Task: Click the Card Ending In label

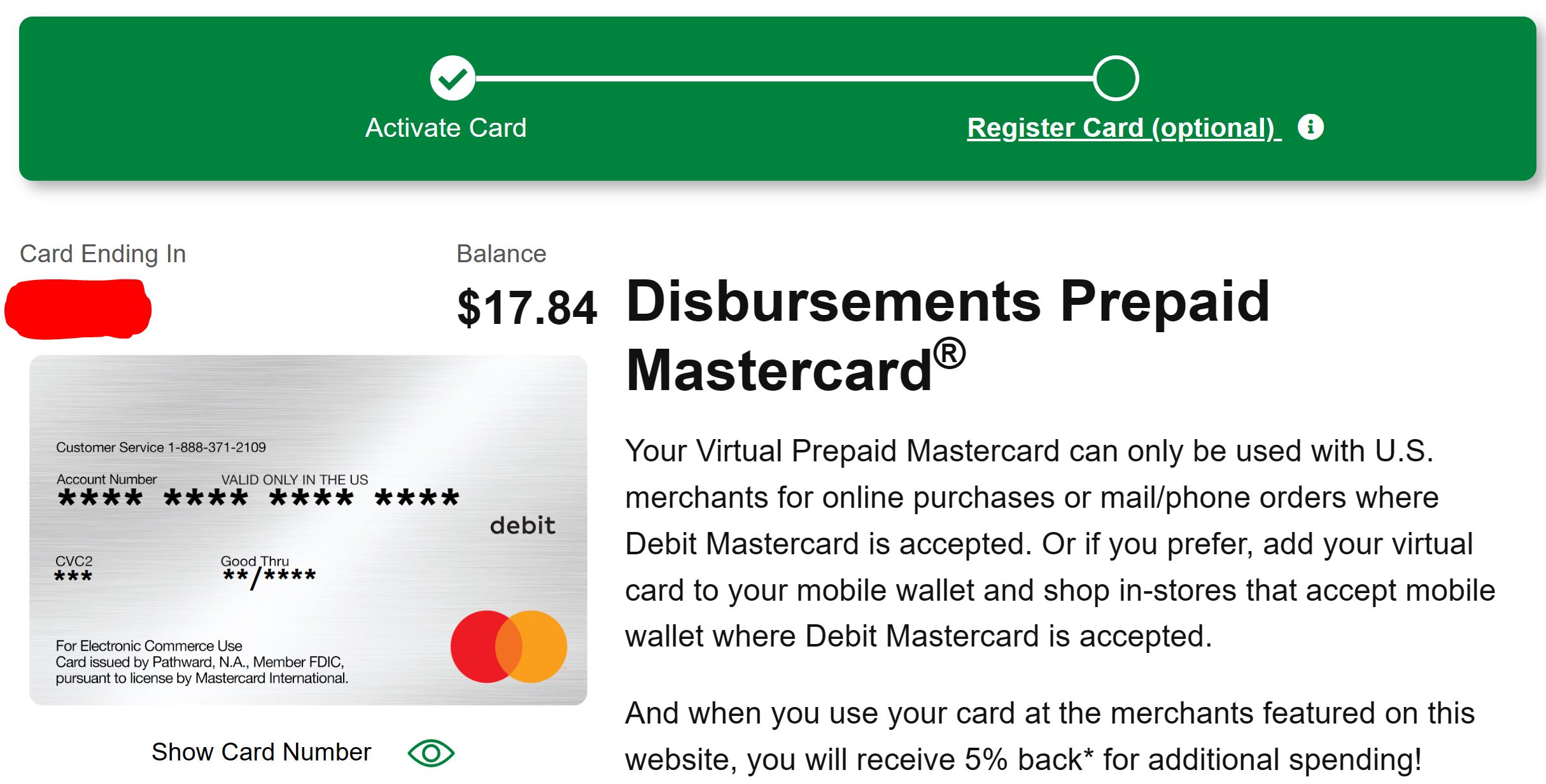Action: point(102,254)
